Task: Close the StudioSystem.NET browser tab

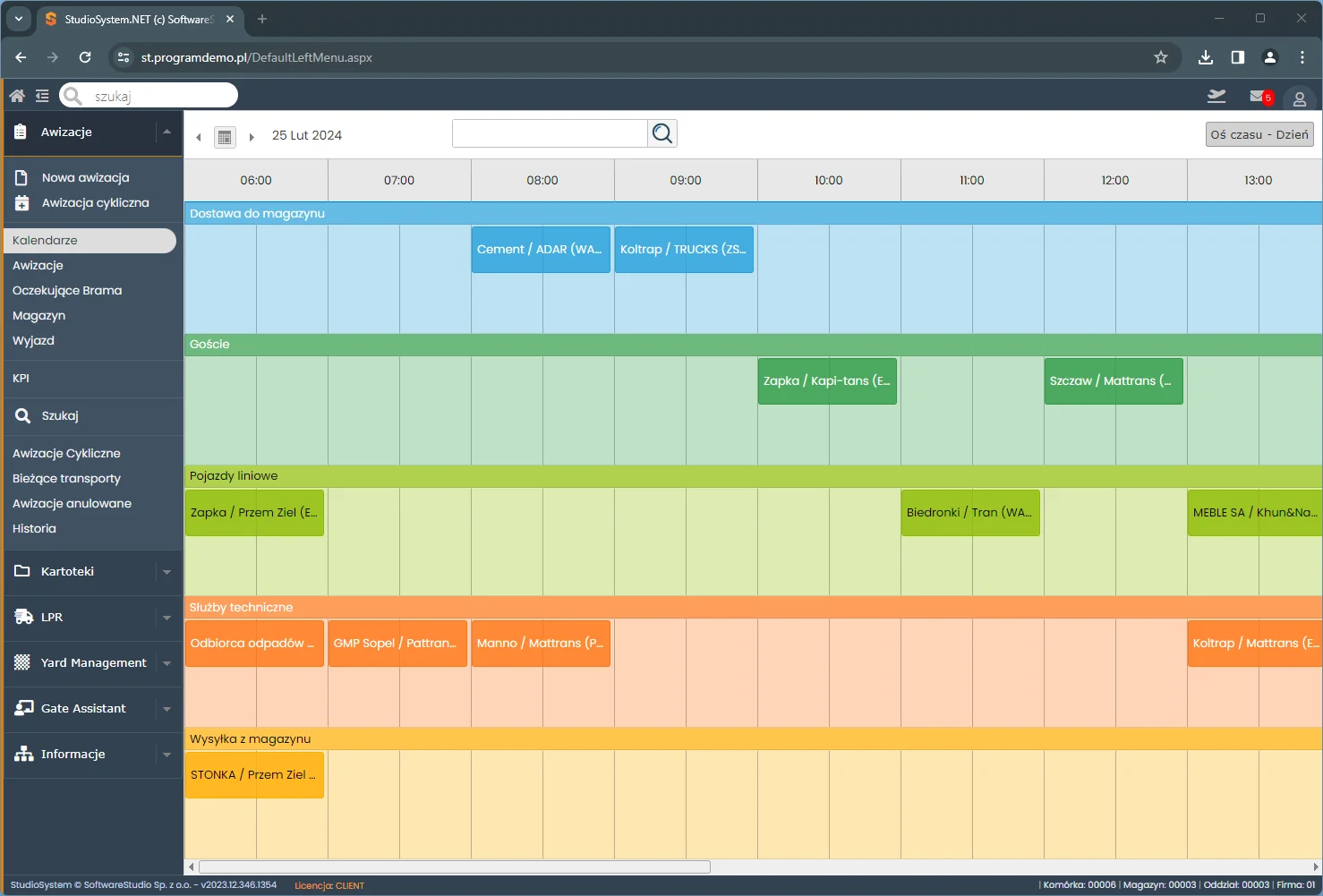Action: (x=230, y=19)
